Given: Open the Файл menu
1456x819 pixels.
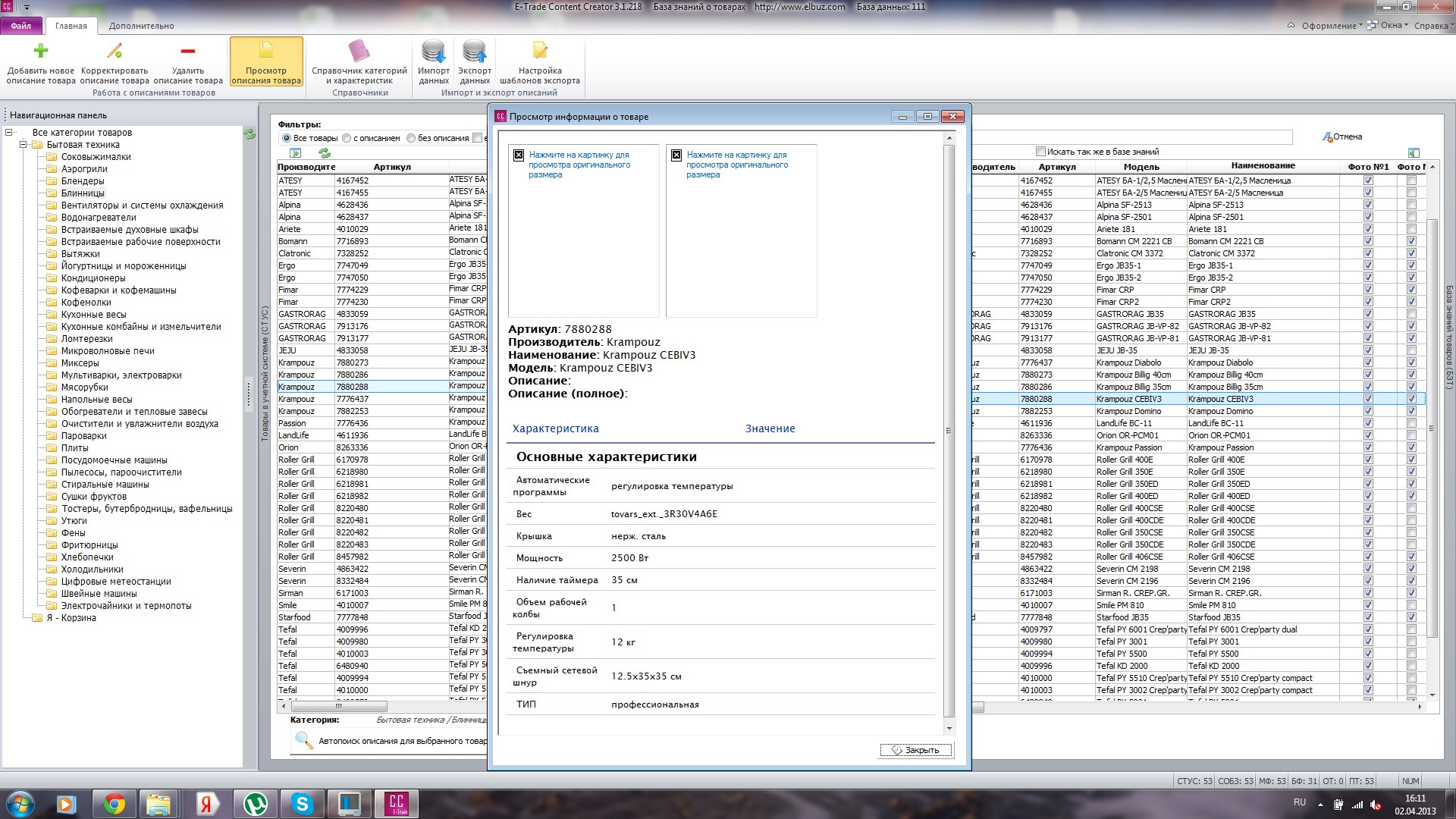Looking at the screenshot, I should [21, 26].
